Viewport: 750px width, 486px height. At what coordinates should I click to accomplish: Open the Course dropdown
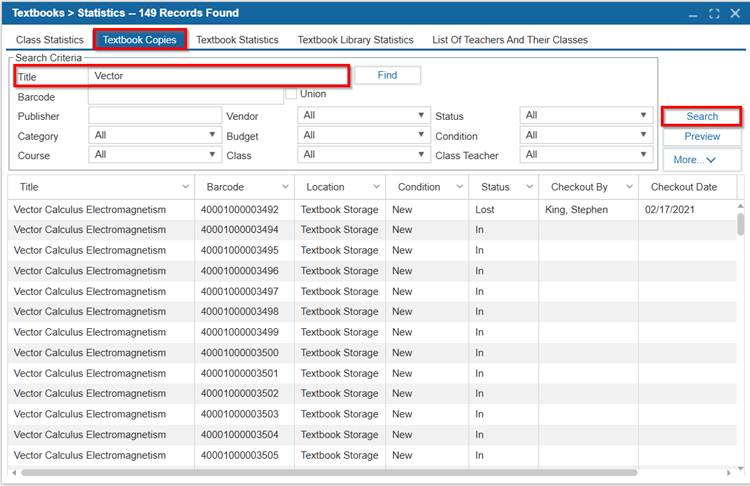click(x=155, y=155)
